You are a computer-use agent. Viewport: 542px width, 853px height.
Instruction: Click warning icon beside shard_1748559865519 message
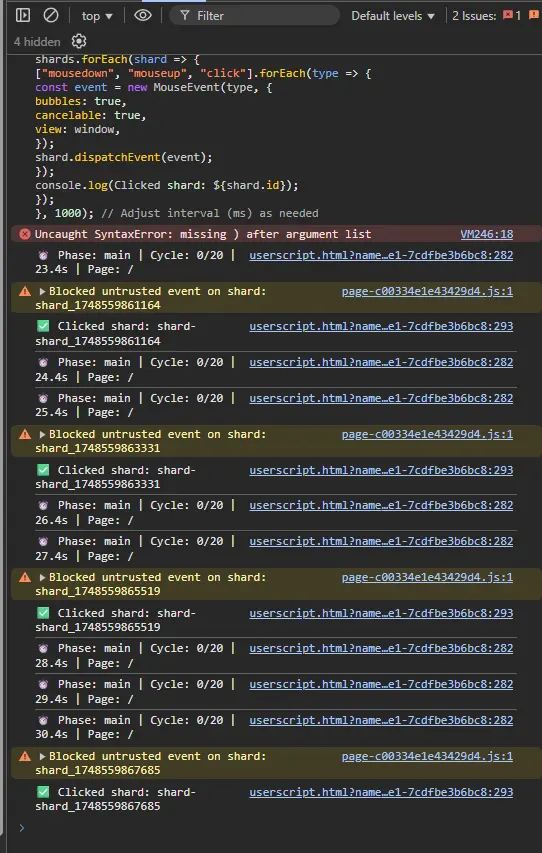(x=25, y=578)
